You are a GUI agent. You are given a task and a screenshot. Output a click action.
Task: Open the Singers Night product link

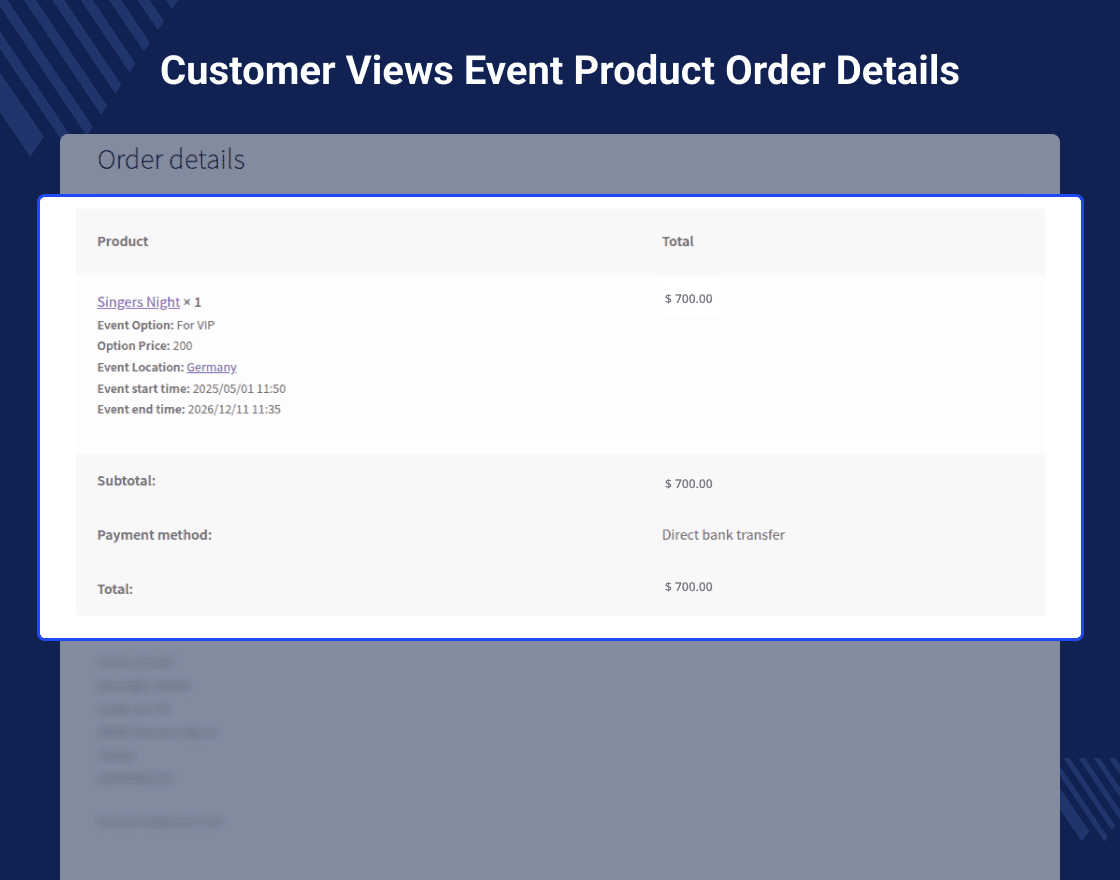click(138, 302)
